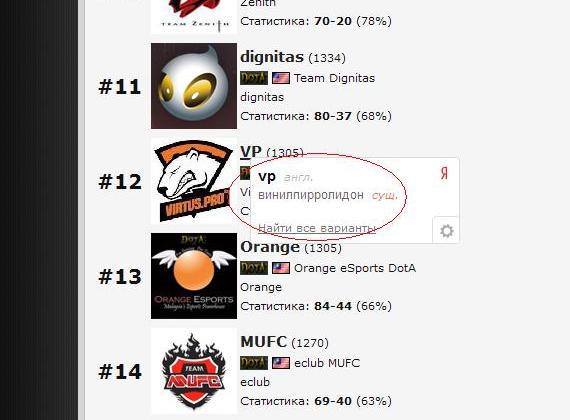The image size is (570, 420).
Task: Click the flag icon beside eclub MUFC
Action: coord(281,363)
